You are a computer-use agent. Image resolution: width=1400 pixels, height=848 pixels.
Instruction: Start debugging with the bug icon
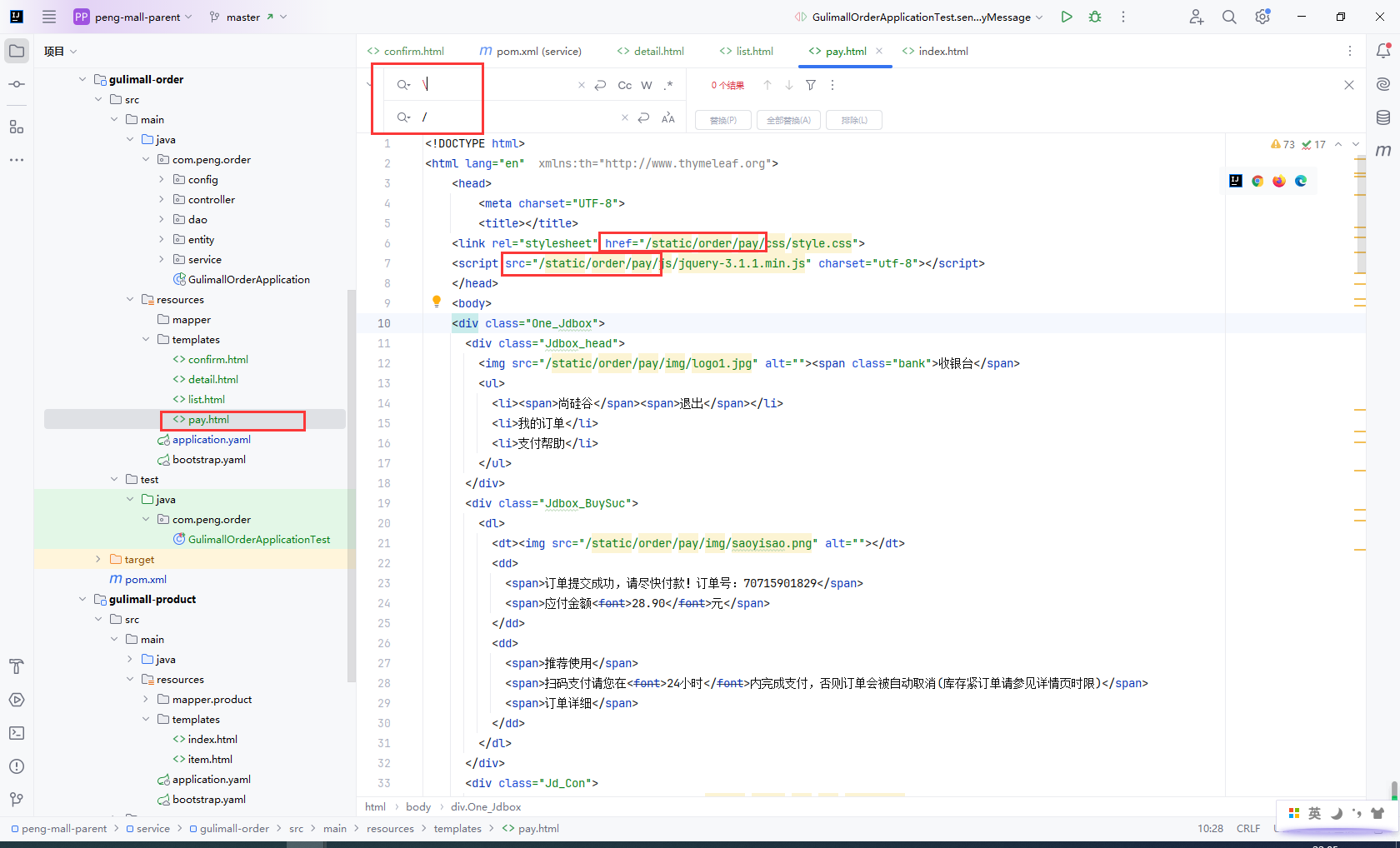coord(1095,17)
